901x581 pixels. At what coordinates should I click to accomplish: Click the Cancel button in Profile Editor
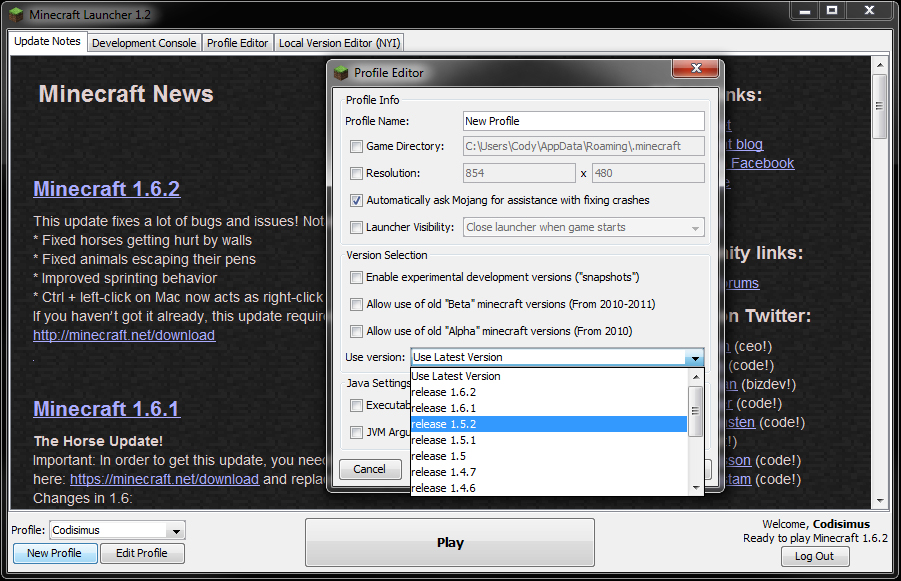pyautogui.click(x=369, y=470)
